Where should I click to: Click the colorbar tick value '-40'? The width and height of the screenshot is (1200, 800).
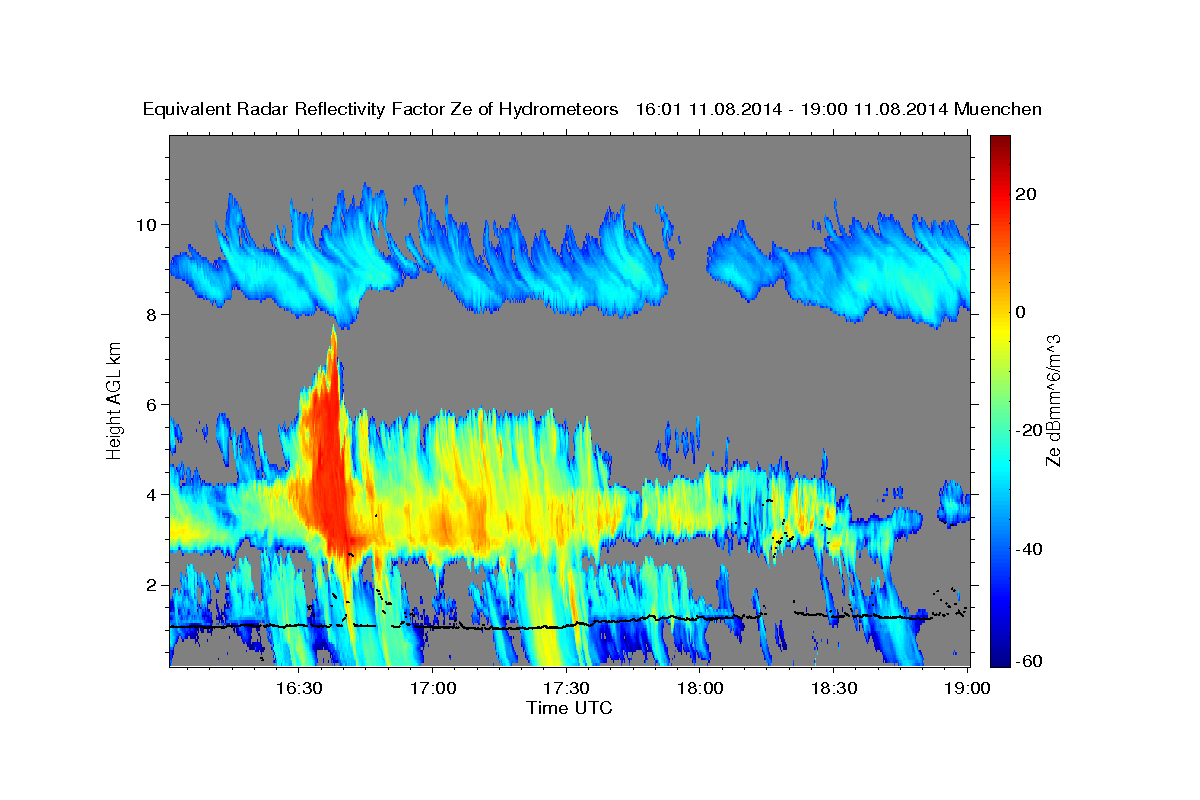tap(1028, 548)
